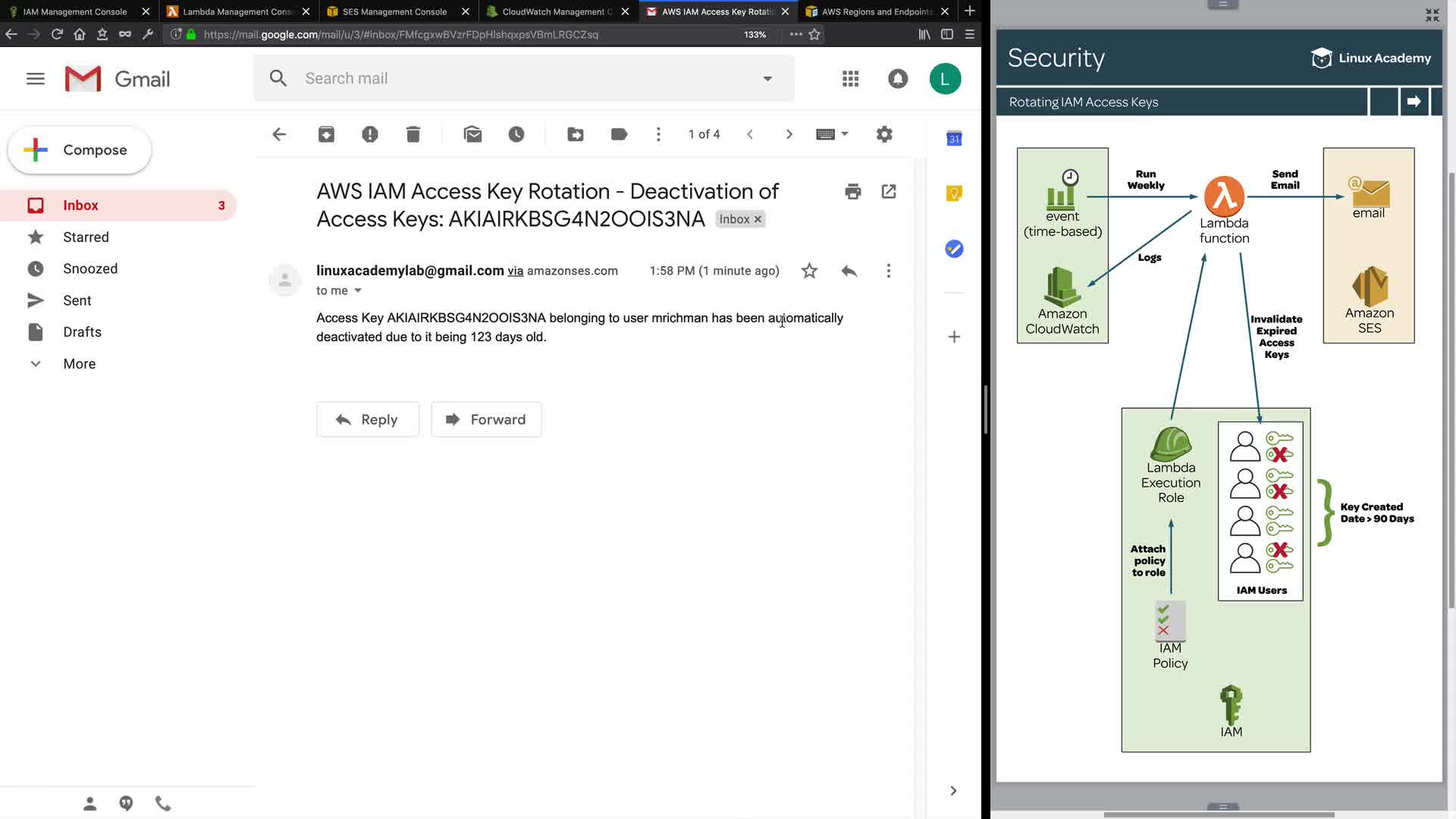Mark email as unread
This screenshot has width=1456, height=819.
click(472, 134)
